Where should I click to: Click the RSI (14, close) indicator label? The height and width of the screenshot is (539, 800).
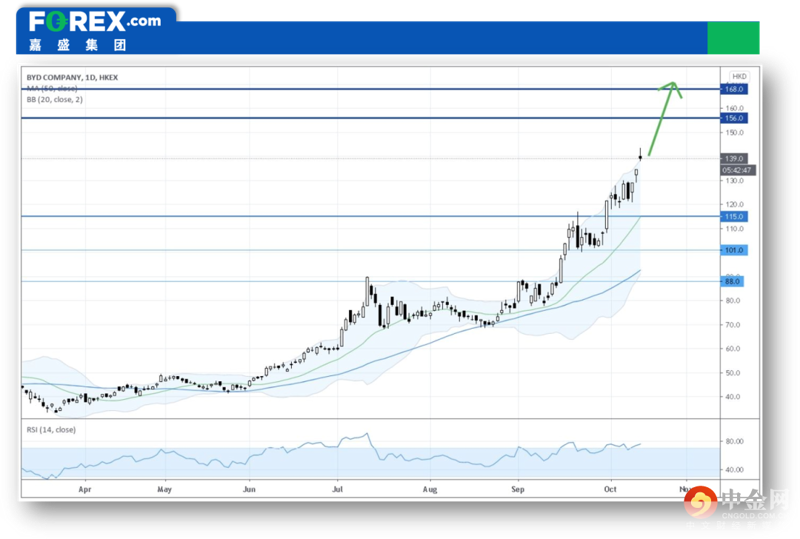(x=51, y=430)
